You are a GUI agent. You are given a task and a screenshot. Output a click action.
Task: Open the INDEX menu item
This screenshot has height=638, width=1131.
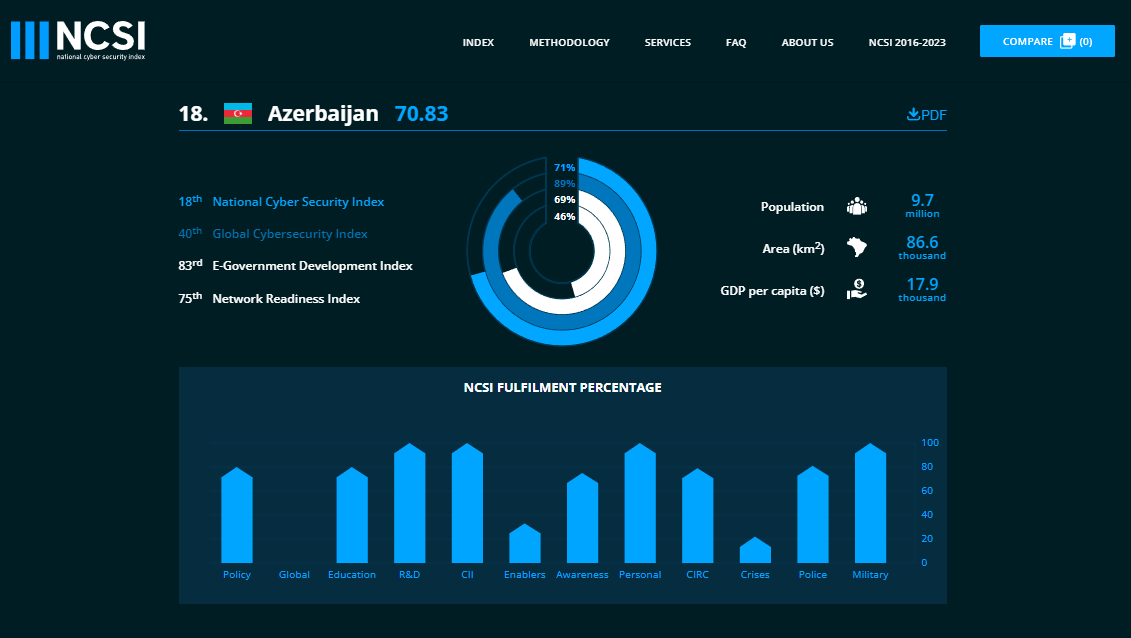[x=478, y=43]
